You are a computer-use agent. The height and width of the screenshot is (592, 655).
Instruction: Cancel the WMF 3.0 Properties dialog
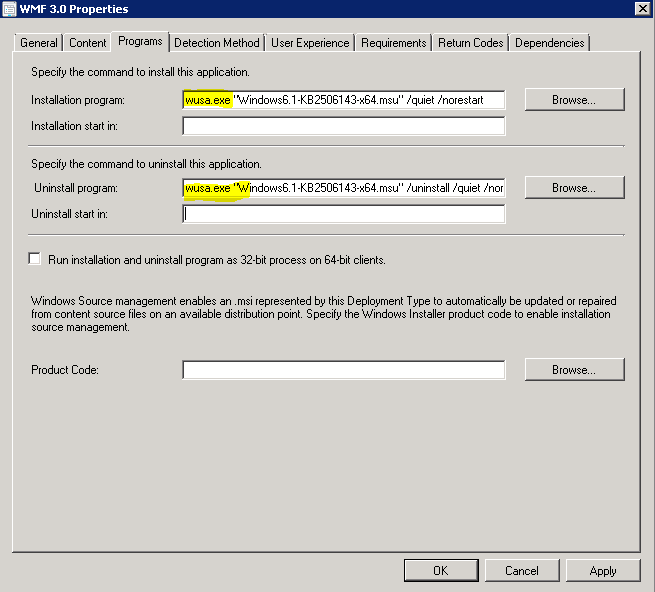click(522, 571)
